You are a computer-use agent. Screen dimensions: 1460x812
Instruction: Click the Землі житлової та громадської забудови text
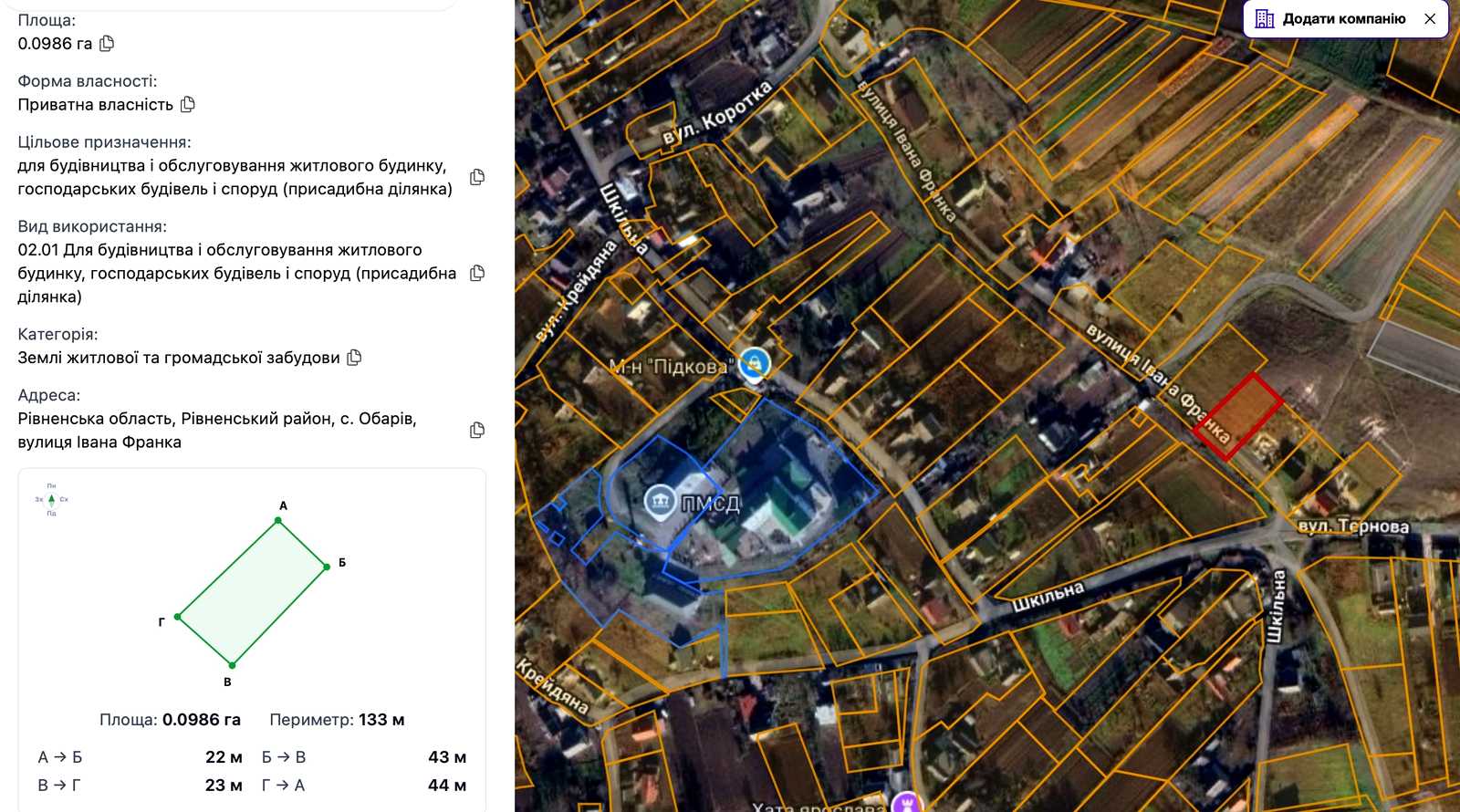179,358
